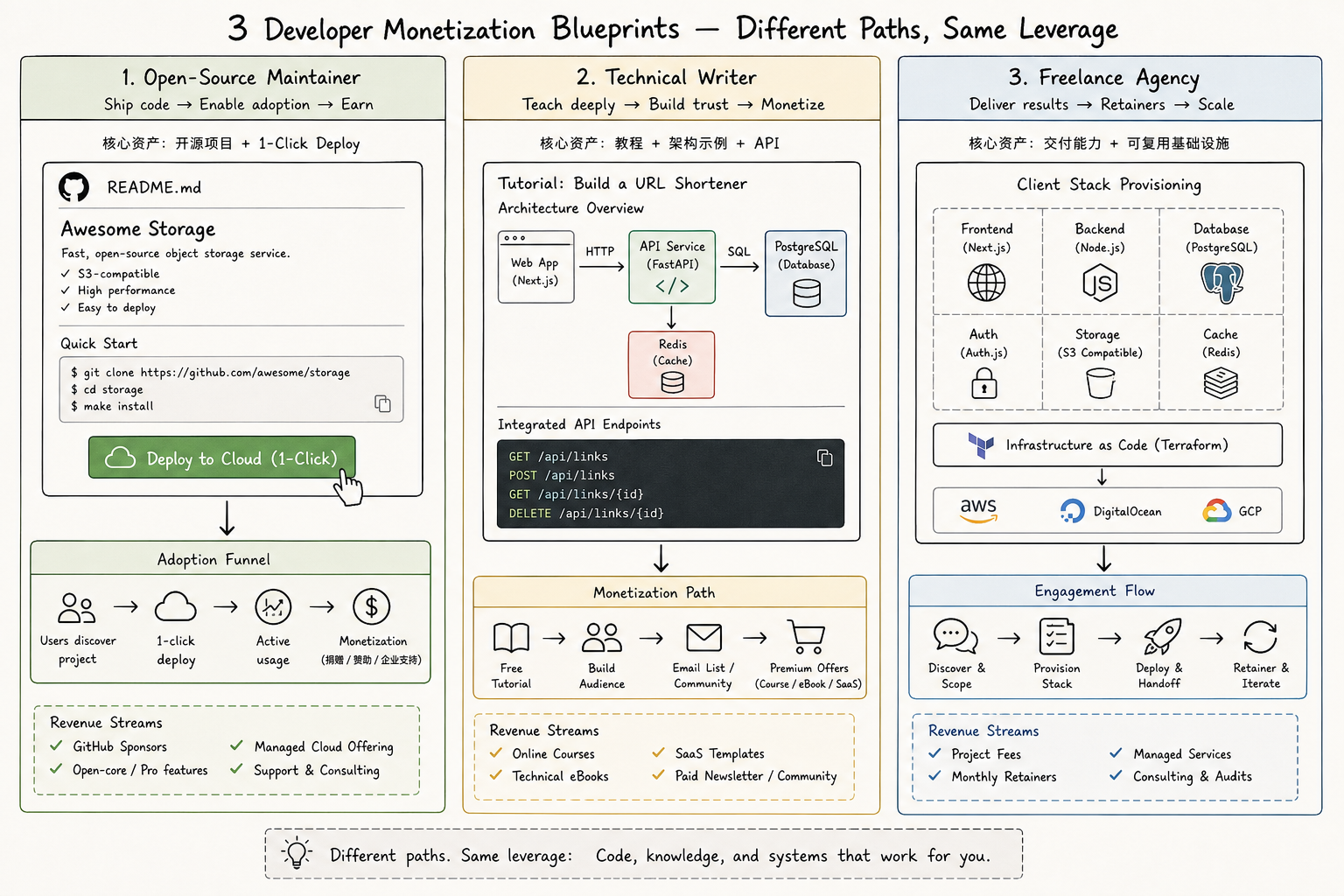Viewport: 1344px width, 896px height.
Task: Click the Backend (Node.js) JS icon
Action: (1100, 283)
